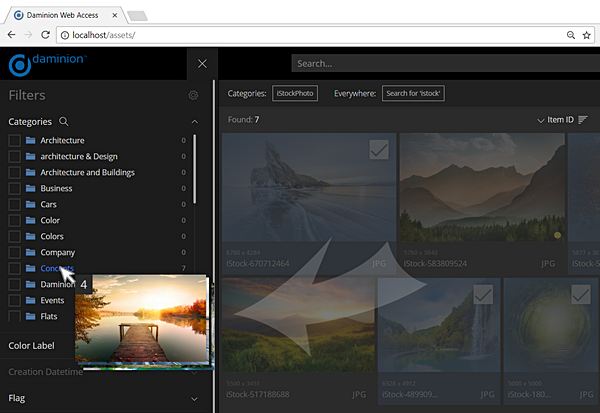Check architecture & Design checkbox
This screenshot has height=413, width=600.
point(15,157)
